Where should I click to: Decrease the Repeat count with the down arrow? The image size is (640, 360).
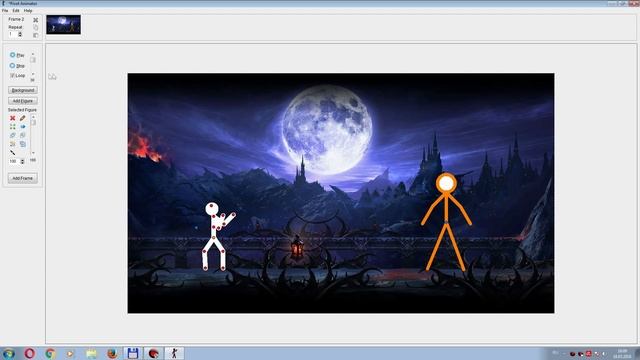(20, 36)
